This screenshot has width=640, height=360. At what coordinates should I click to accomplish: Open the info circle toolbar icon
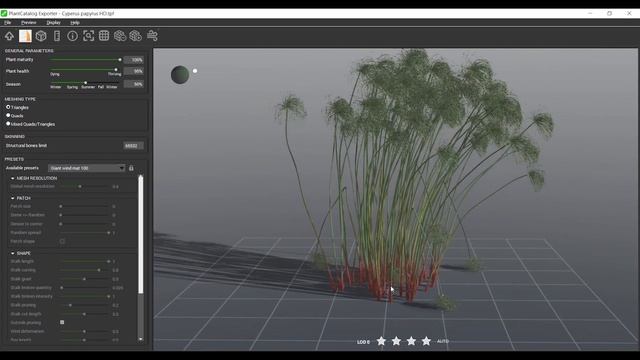pos(72,36)
